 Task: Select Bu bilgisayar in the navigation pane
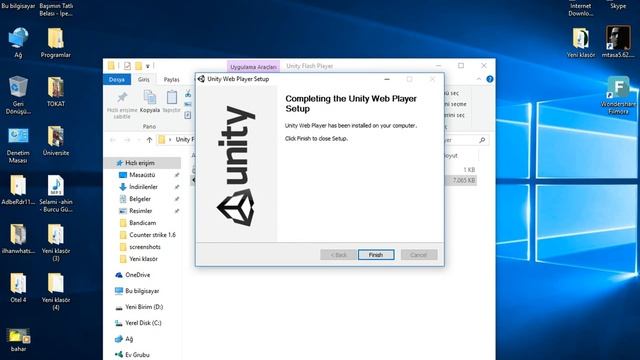click(142, 291)
